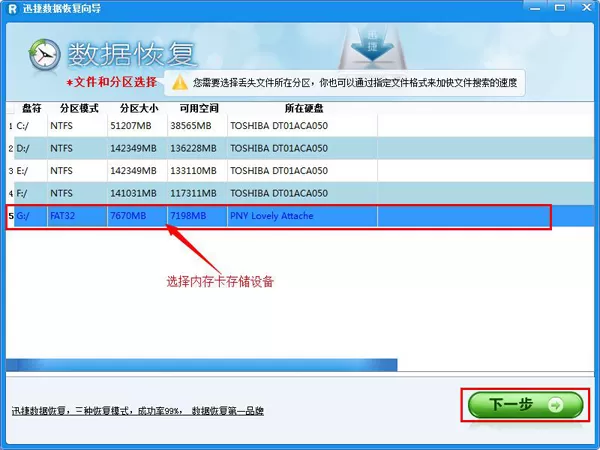
Task: Select the E:/ partition row
Action: [300, 171]
